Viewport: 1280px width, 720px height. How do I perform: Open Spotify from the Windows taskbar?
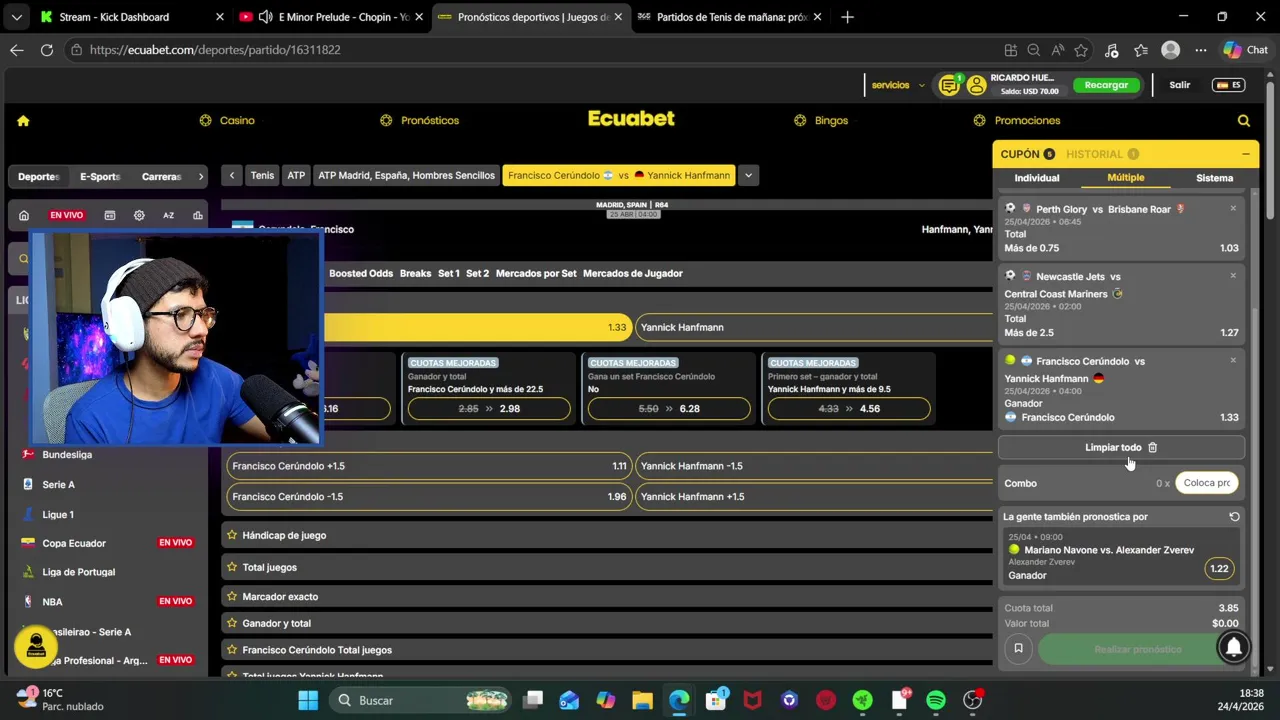coord(936,700)
